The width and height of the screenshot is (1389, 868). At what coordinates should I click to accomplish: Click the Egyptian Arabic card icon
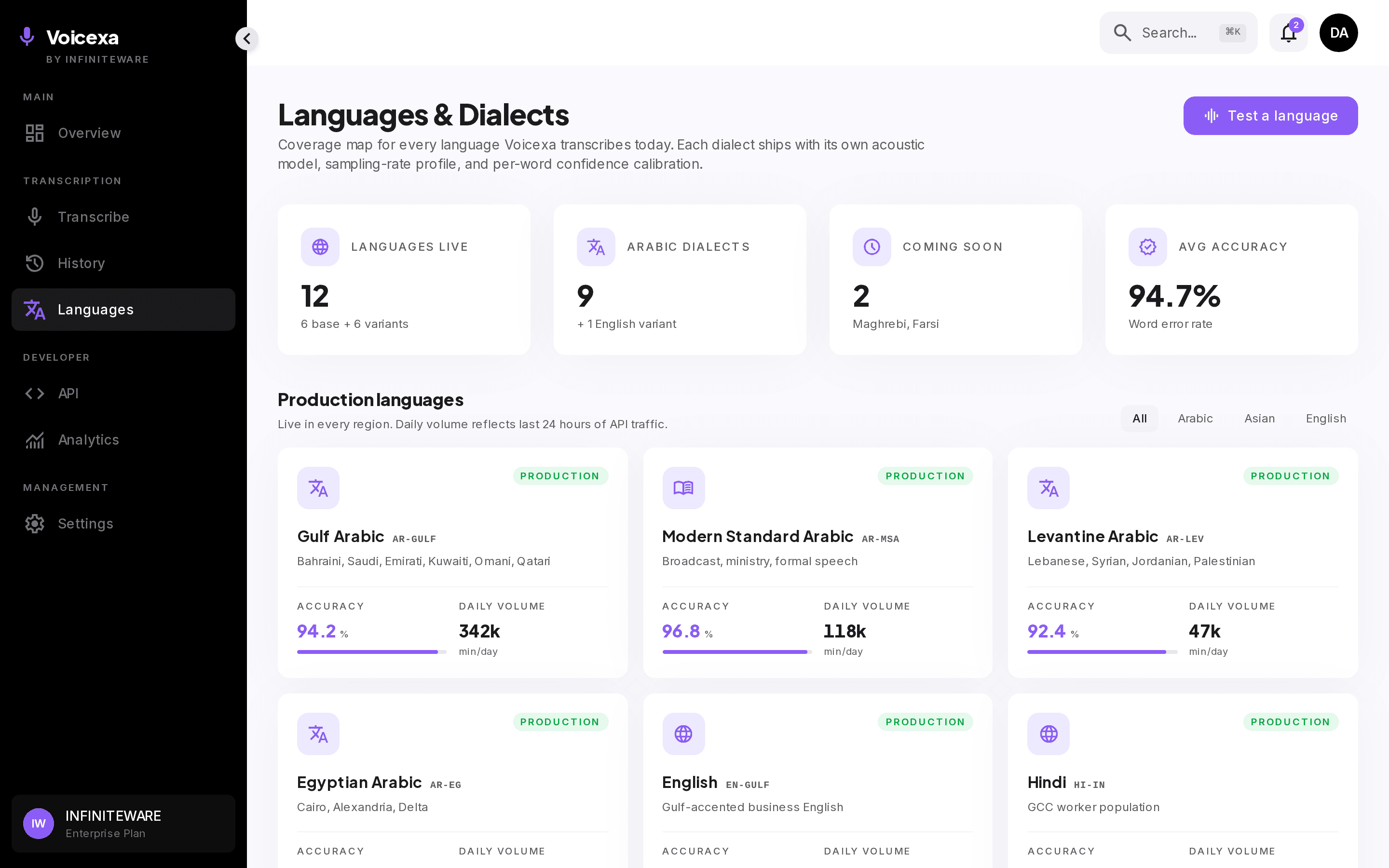coord(318,733)
